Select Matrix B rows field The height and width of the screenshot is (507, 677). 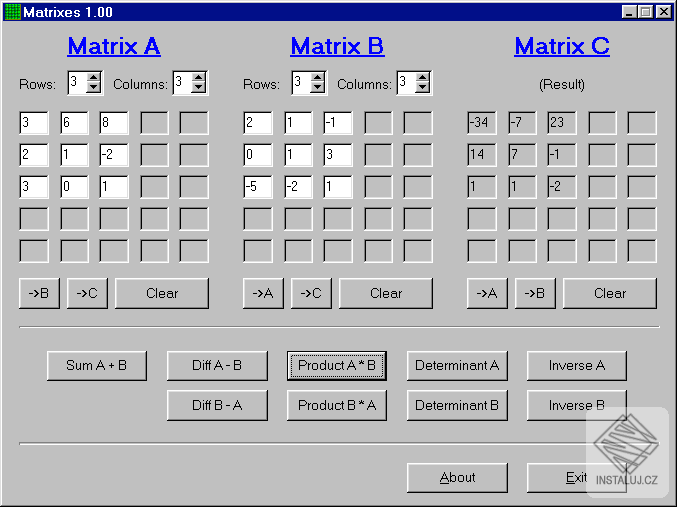(302, 82)
